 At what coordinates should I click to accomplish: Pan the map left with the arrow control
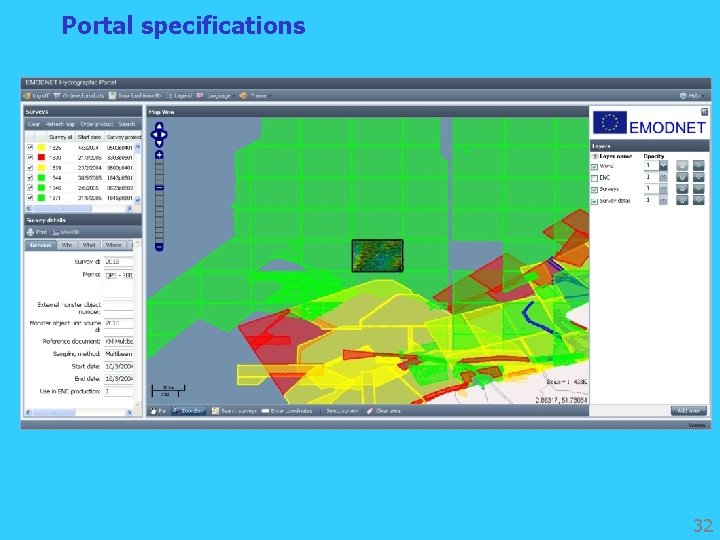153,135
